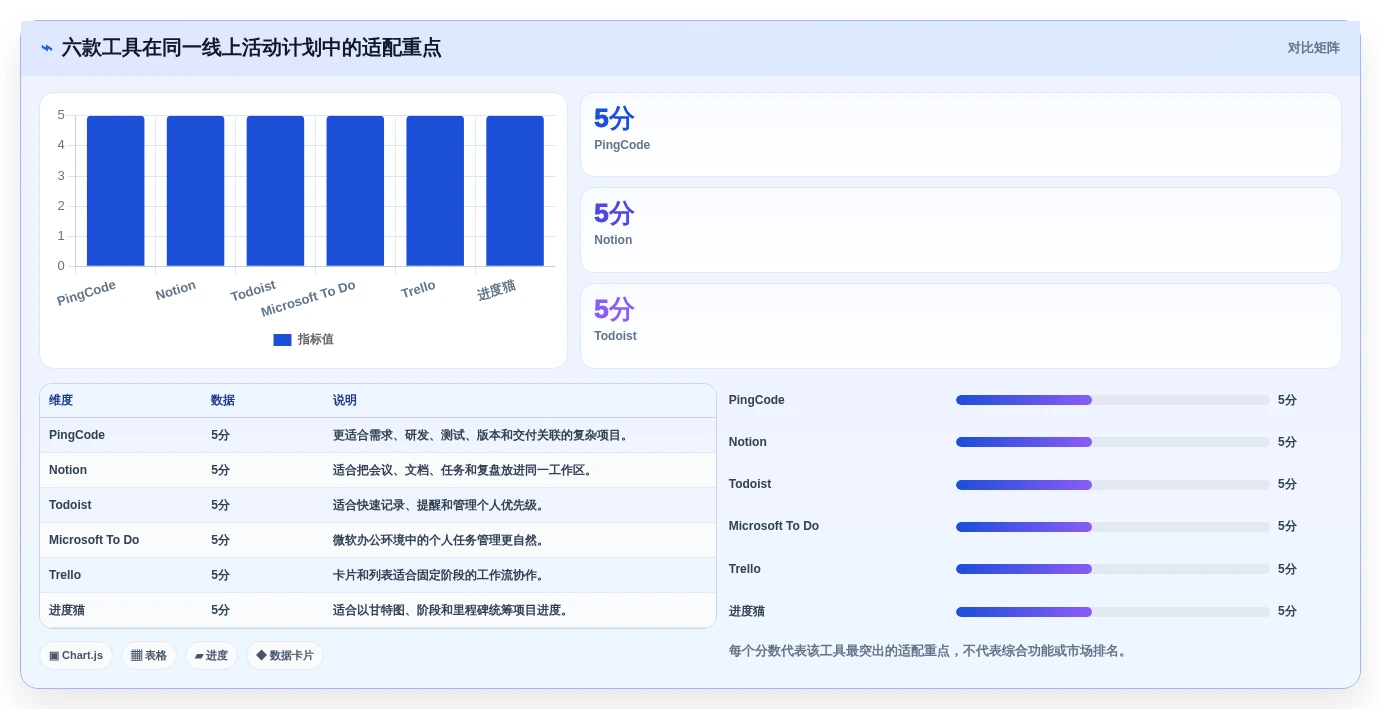Select PingCode cell in table

[77, 435]
